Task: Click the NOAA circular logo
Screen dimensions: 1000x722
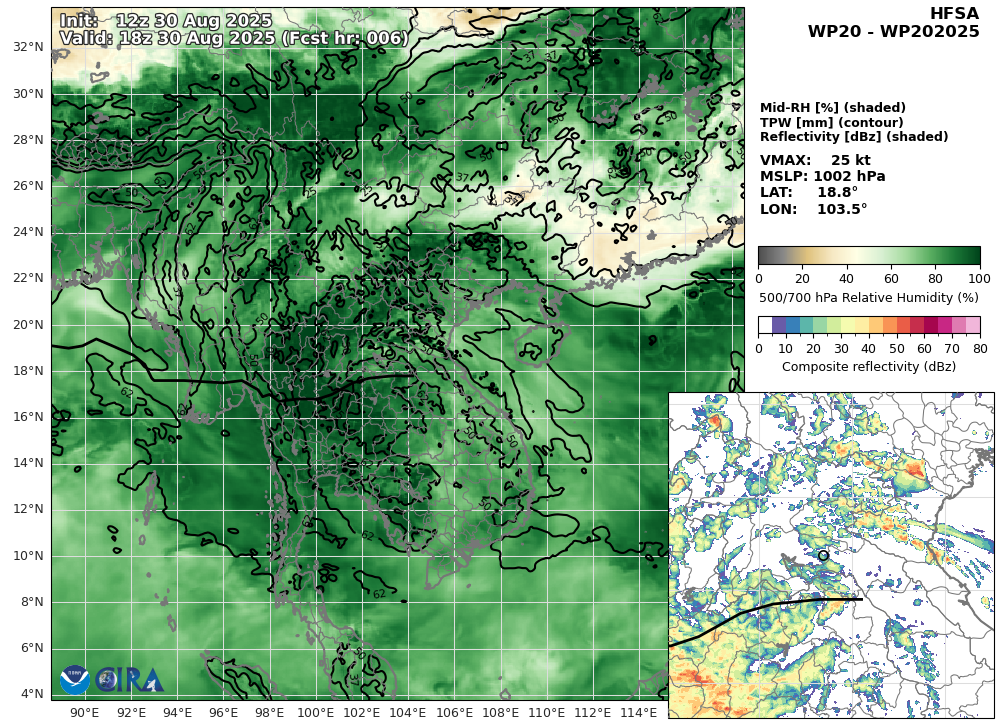Action: click(74, 680)
